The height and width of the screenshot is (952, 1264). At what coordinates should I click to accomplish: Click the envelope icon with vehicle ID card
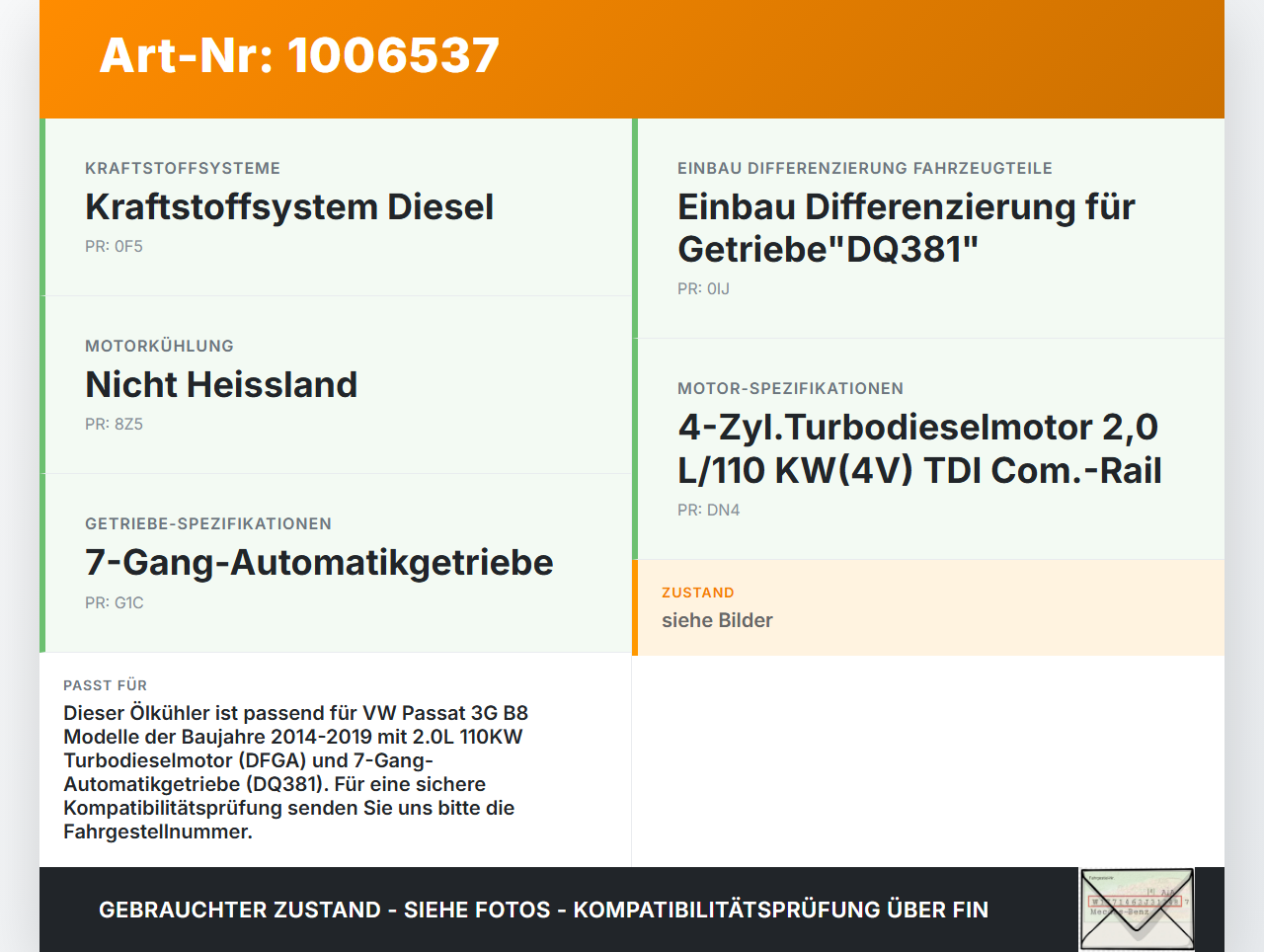point(1138,910)
